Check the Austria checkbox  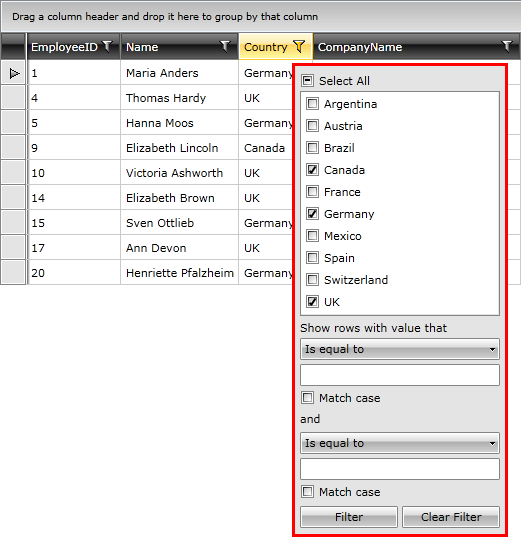(x=312, y=126)
